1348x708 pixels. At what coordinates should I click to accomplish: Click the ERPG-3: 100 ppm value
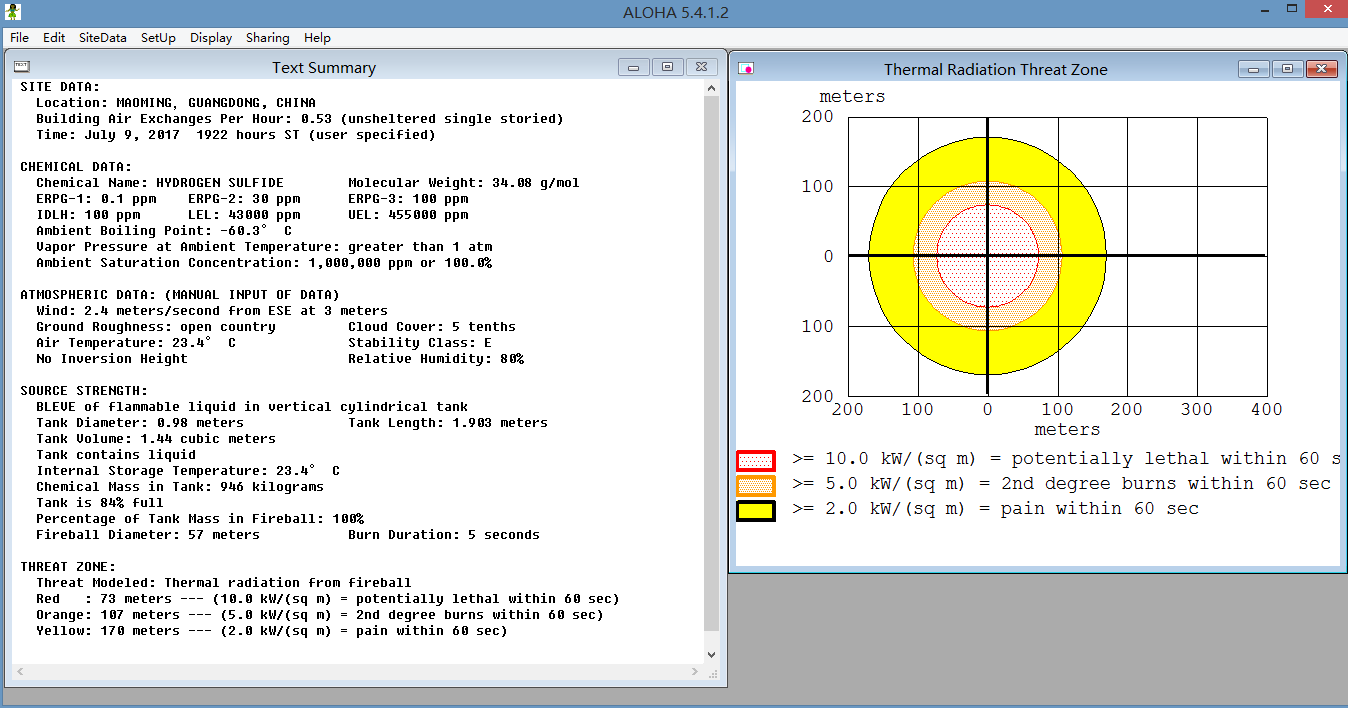408,199
